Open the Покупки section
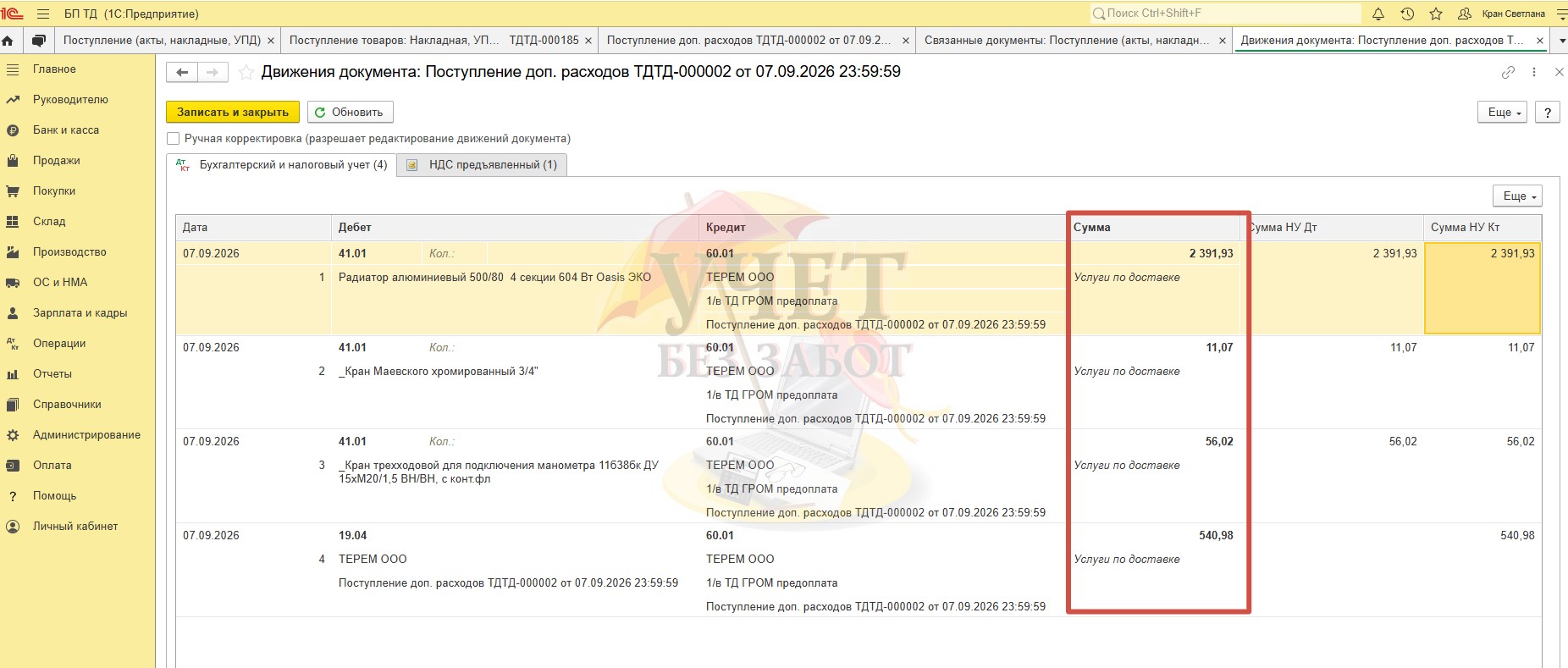 click(54, 190)
